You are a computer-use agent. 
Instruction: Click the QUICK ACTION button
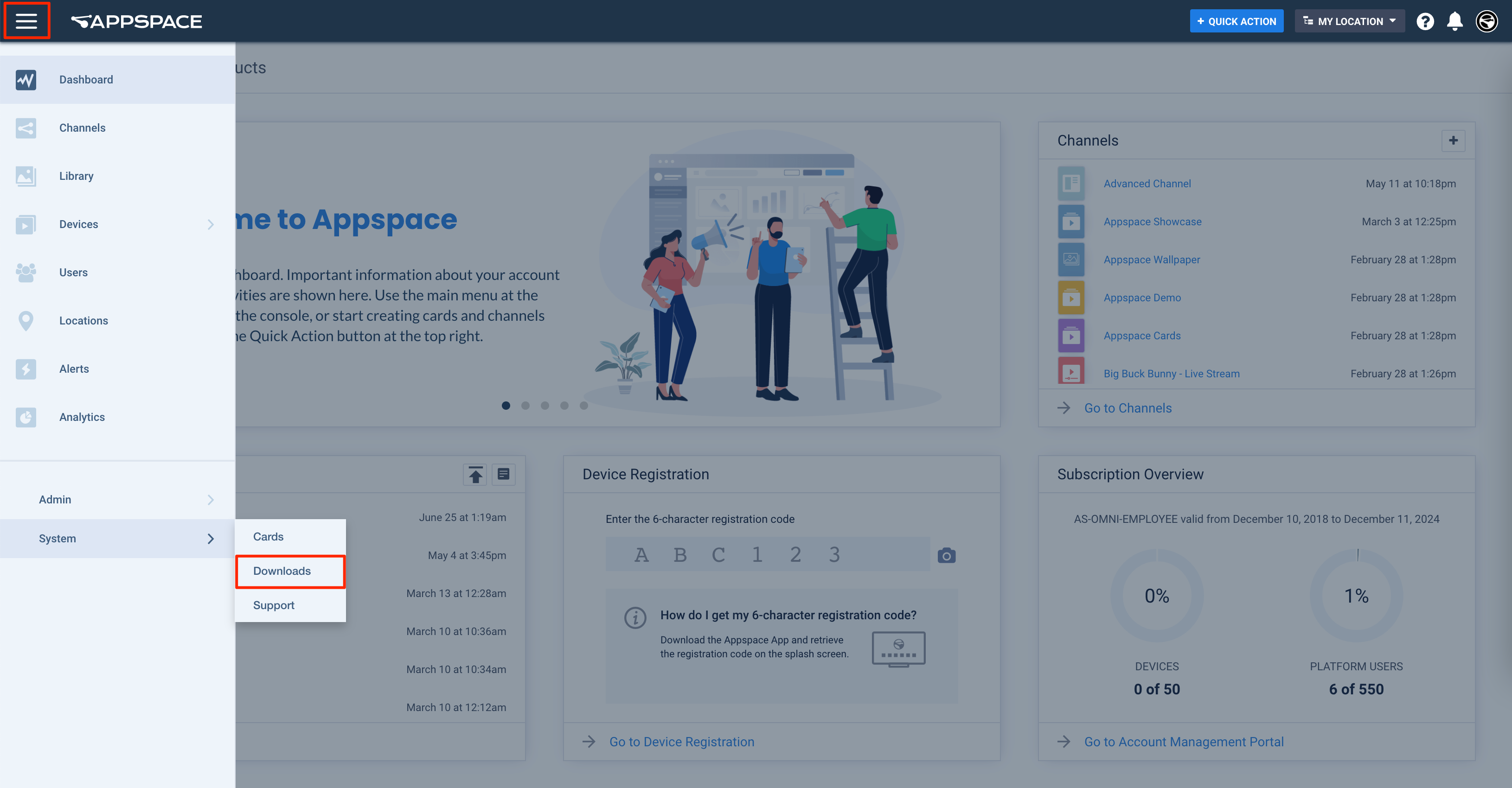[1236, 21]
